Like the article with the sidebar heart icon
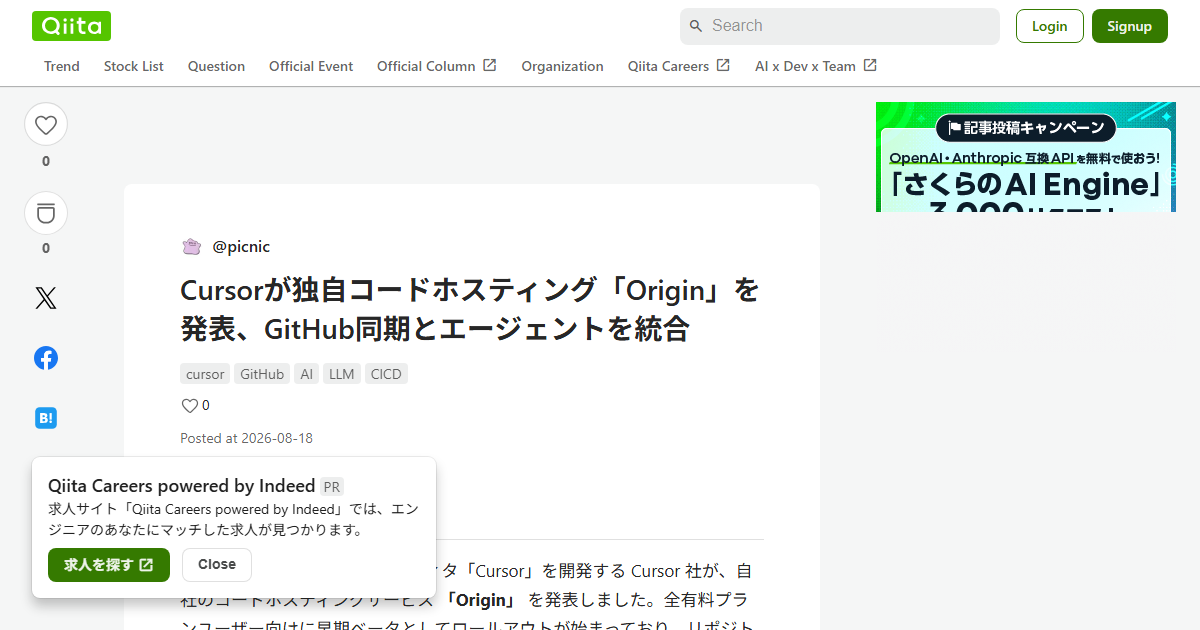The width and height of the screenshot is (1200, 630). point(46,125)
